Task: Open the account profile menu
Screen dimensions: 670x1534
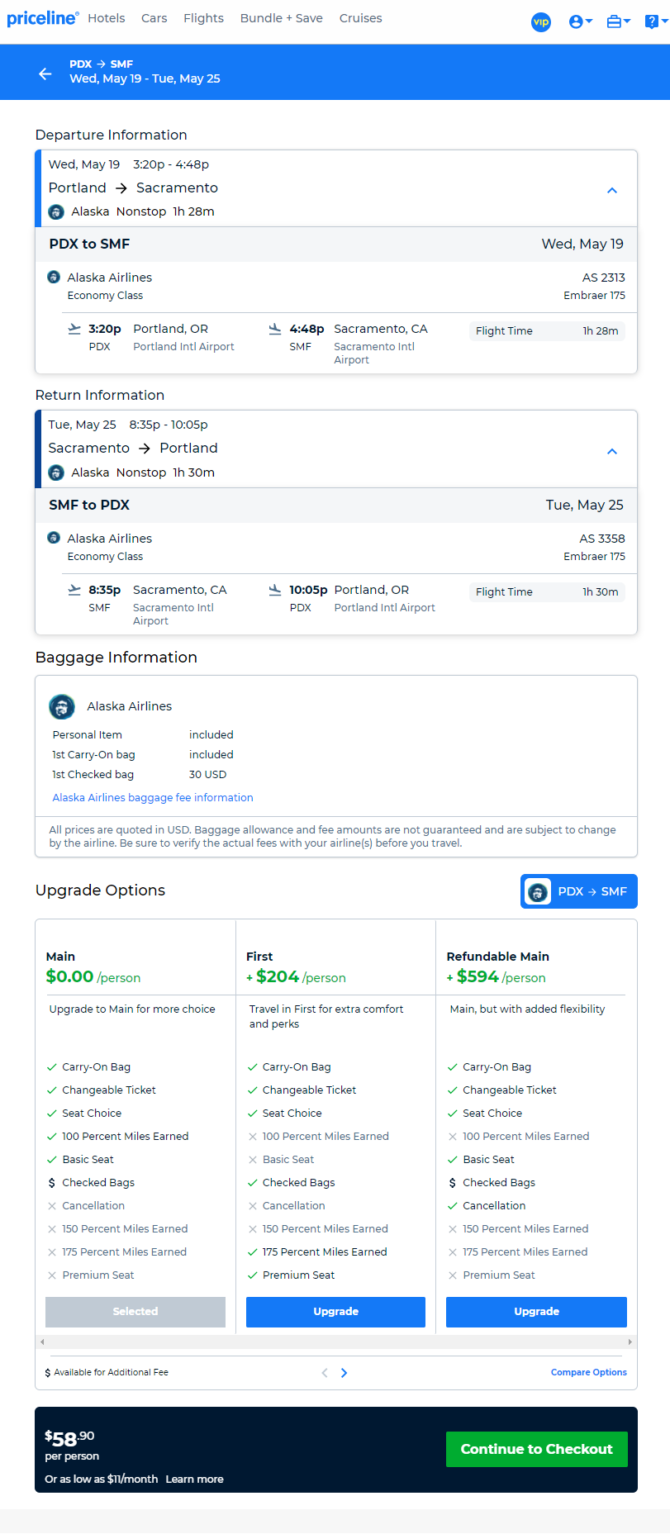Action: coord(580,21)
